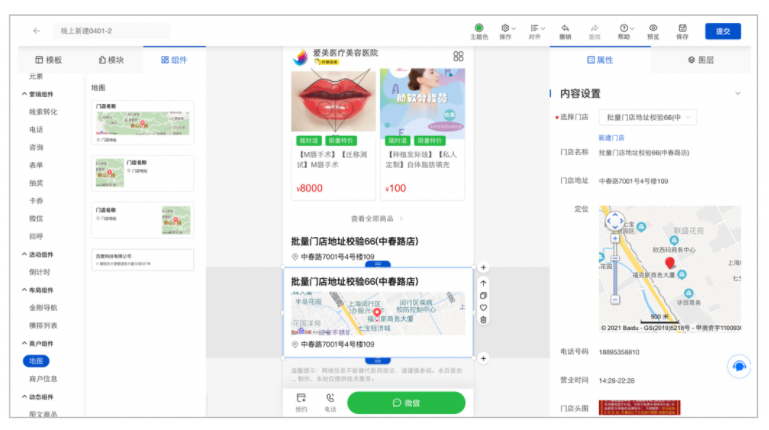
Task: Open the 主题色 green theme color picker
Action: [x=479, y=31]
